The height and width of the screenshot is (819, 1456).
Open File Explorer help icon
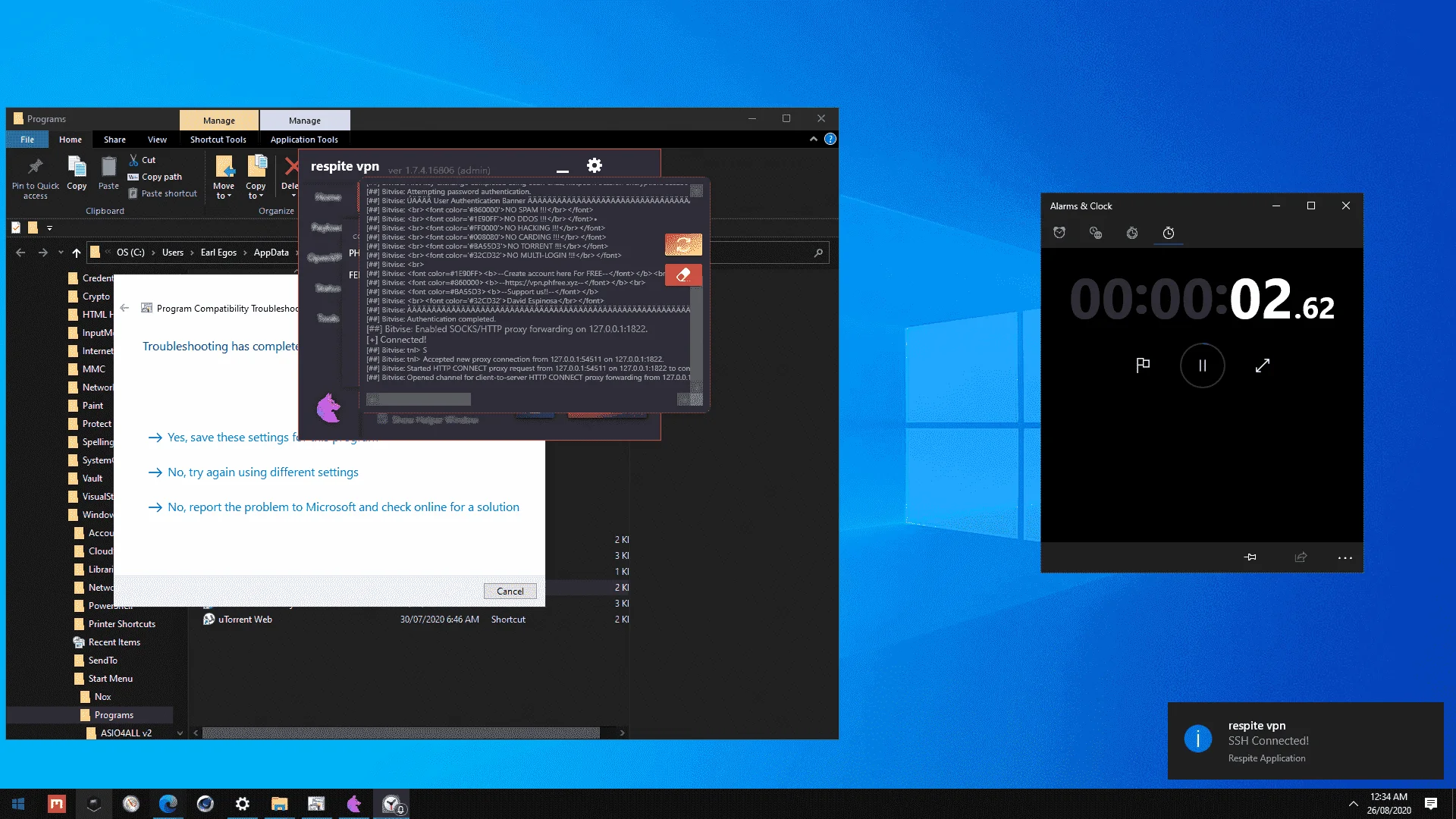[x=830, y=139]
